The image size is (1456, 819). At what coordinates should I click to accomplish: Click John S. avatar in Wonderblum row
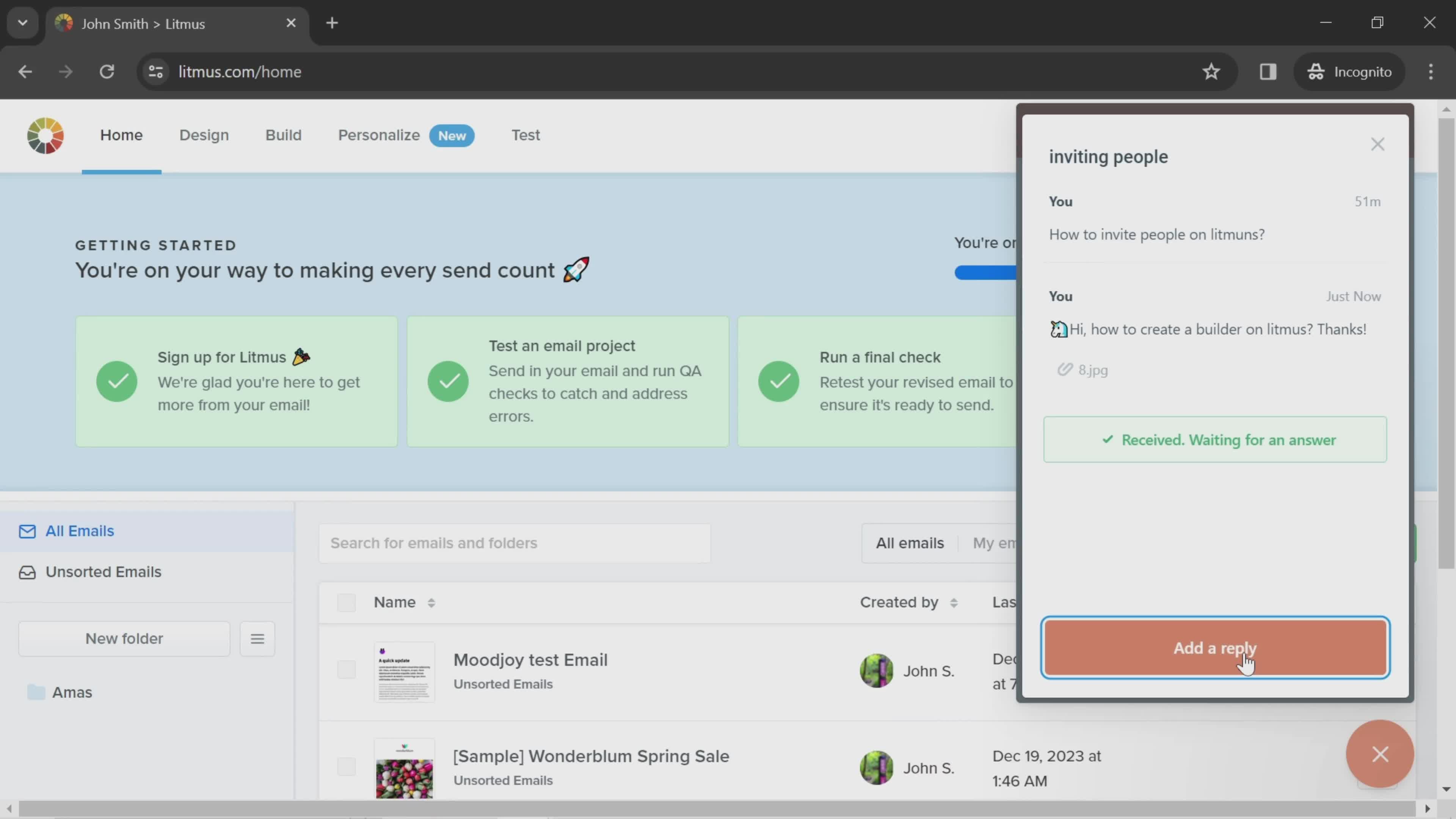coord(876,767)
